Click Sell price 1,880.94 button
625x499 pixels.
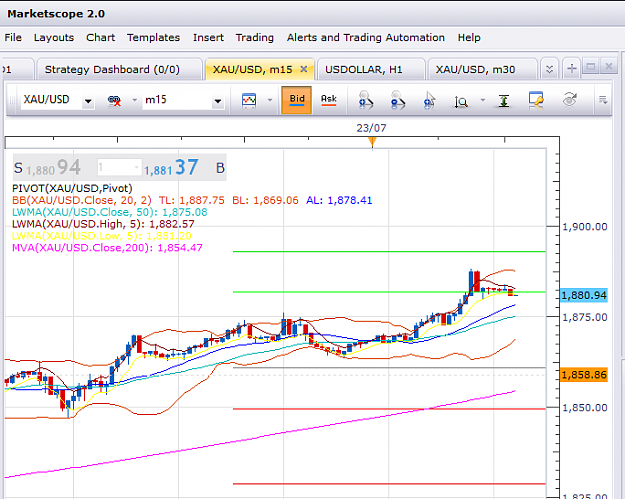47,168
